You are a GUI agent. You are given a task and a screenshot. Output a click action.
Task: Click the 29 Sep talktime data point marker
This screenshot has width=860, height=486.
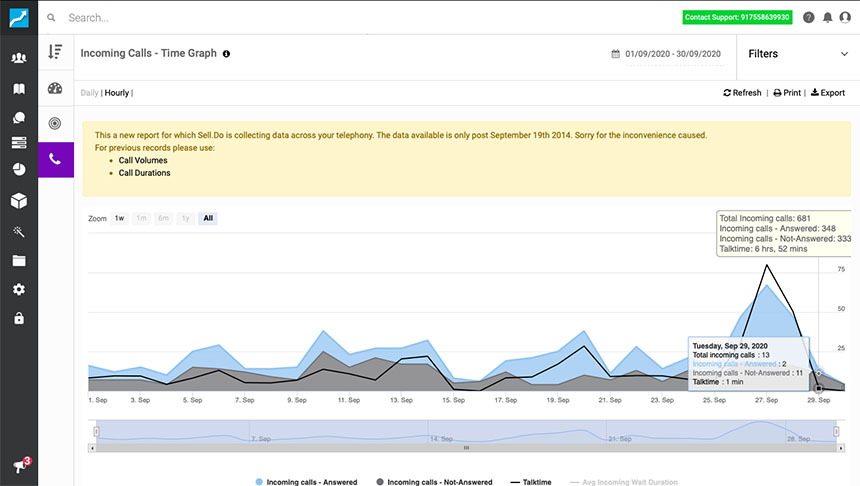(x=818, y=388)
